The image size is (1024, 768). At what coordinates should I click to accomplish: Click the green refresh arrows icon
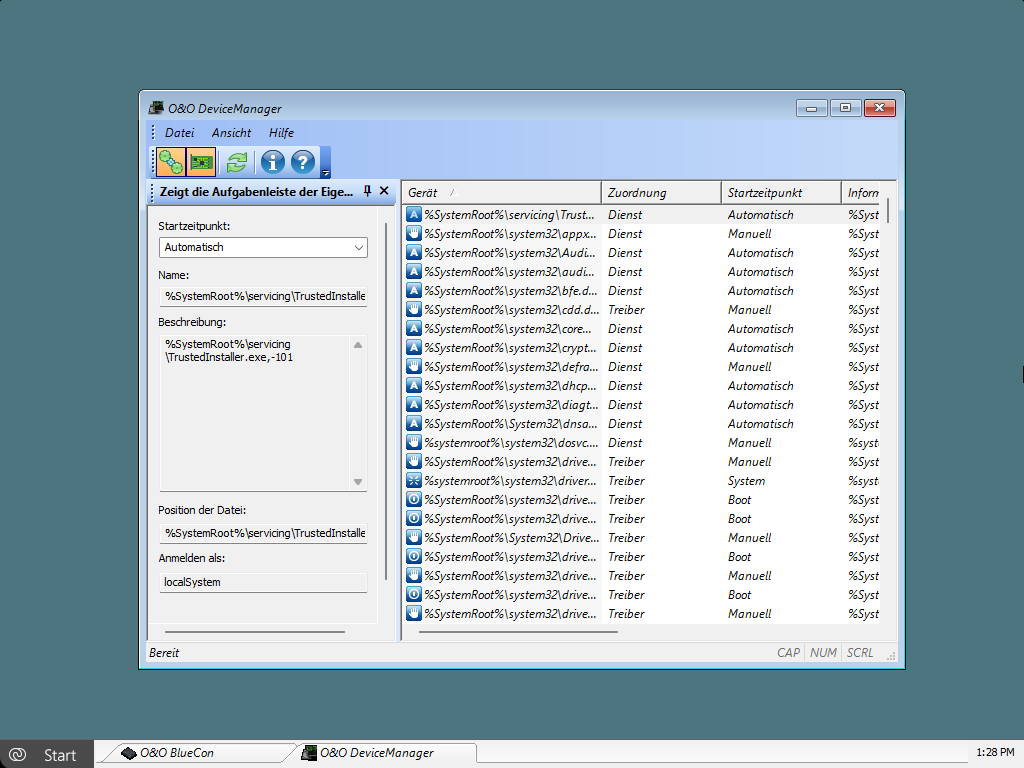(x=236, y=161)
